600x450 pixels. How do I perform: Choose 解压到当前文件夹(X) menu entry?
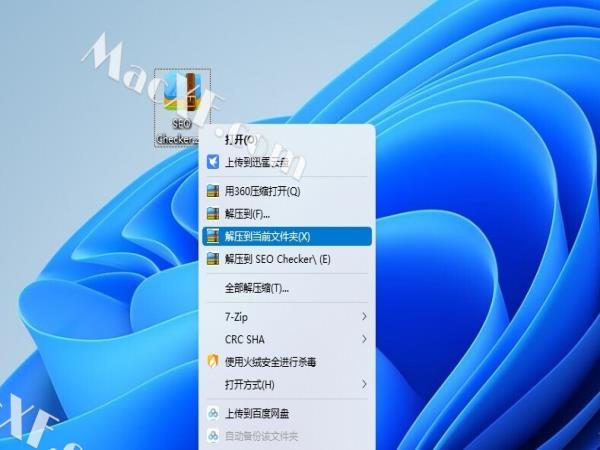click(x=267, y=237)
